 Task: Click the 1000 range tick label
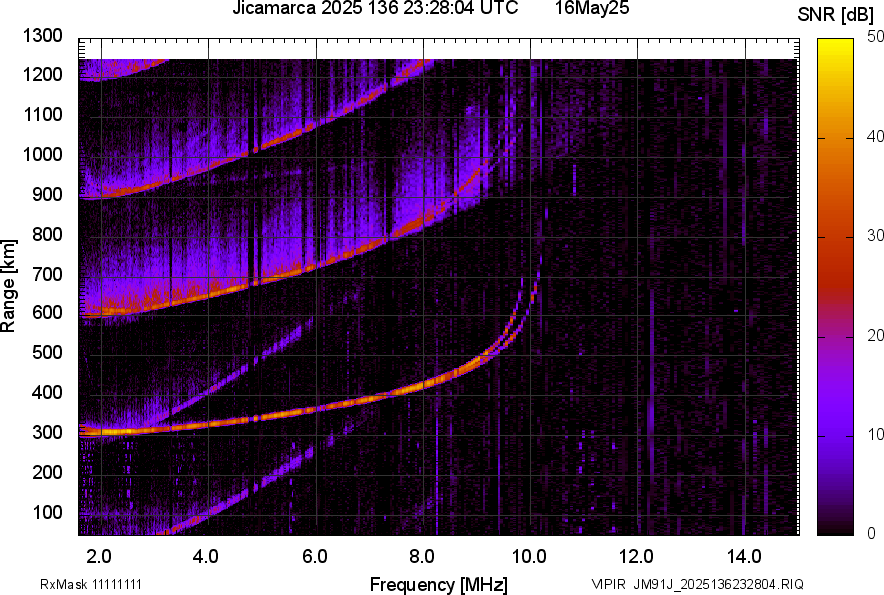42,154
